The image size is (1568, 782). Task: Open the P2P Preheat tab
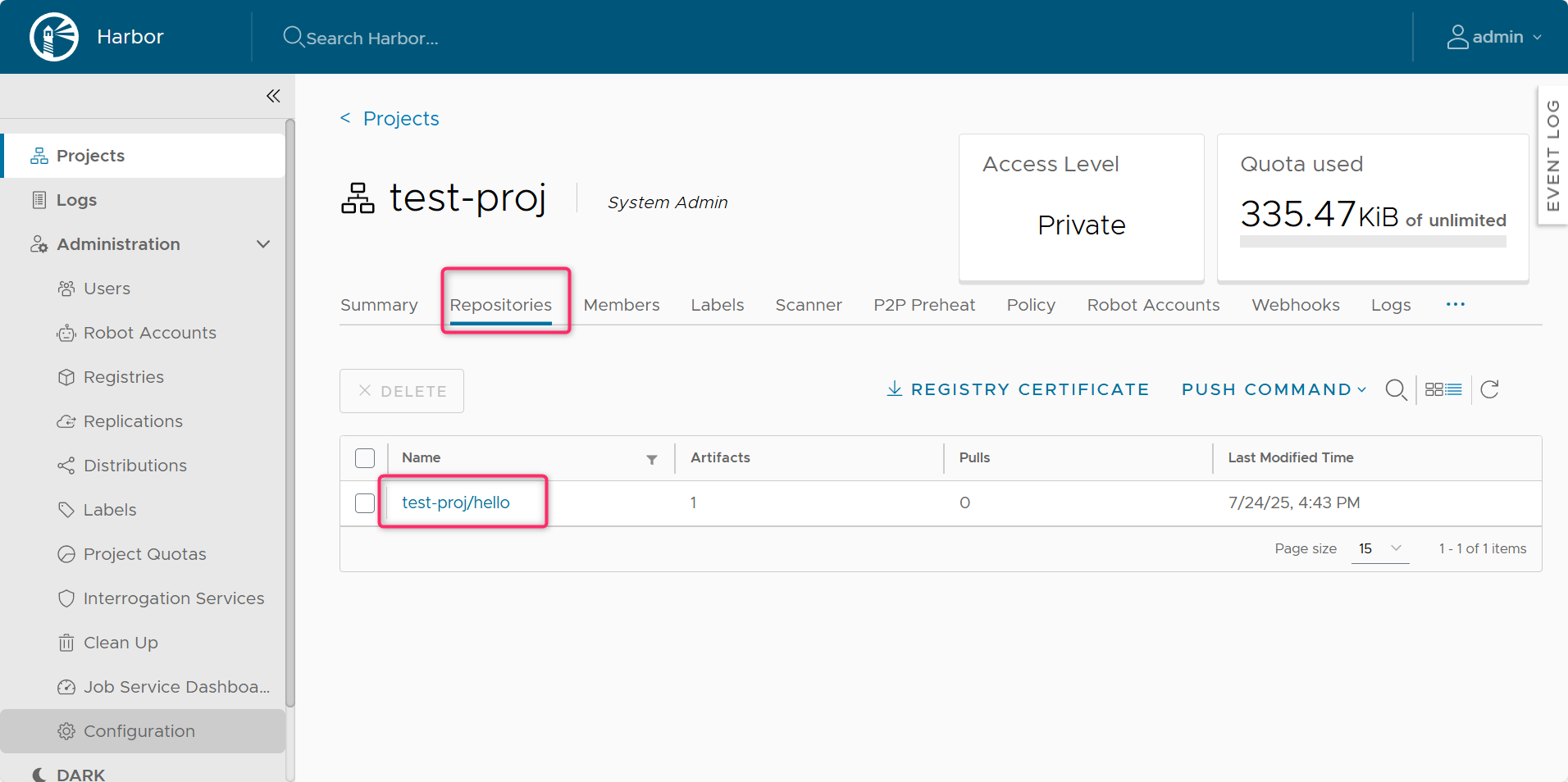pos(924,305)
